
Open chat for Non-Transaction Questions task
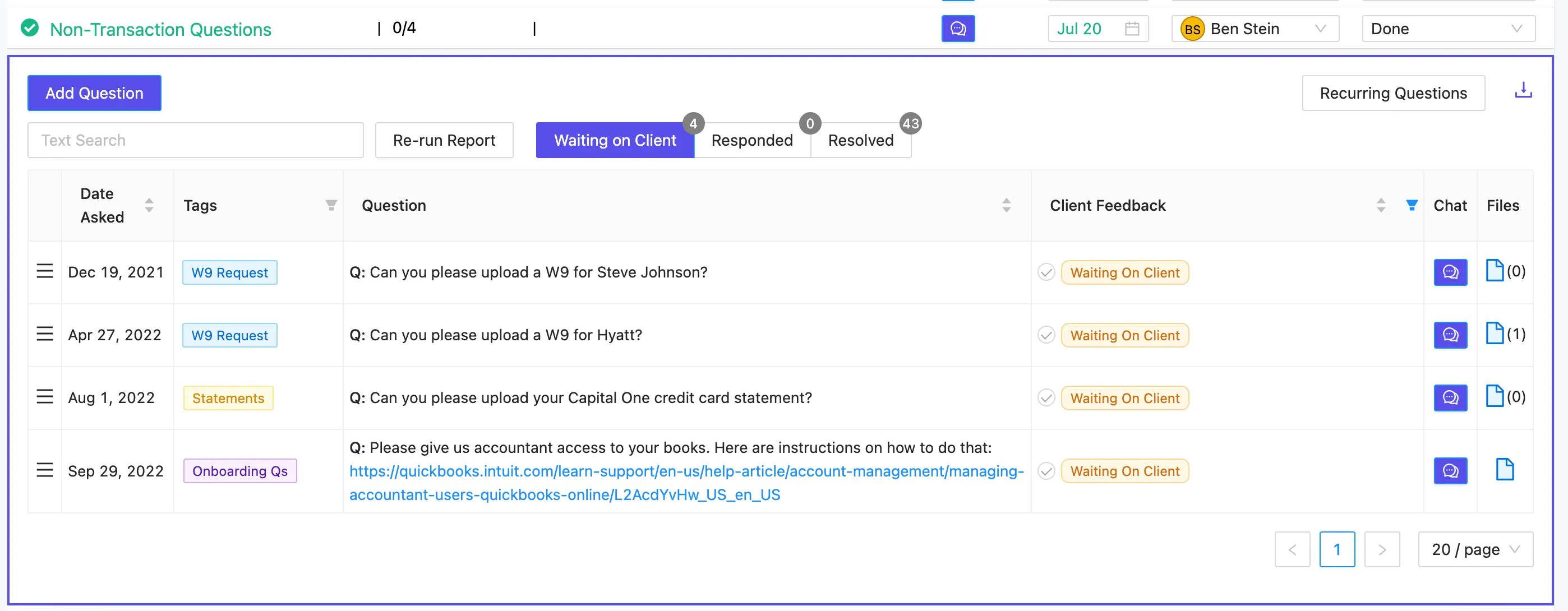pyautogui.click(x=957, y=29)
